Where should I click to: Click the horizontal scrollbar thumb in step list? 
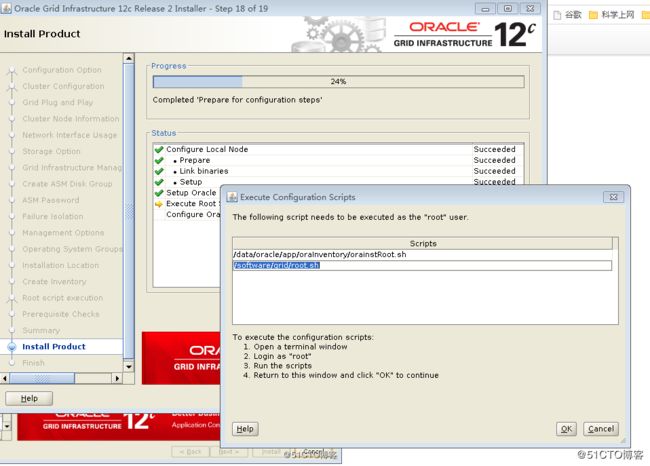coord(42,378)
